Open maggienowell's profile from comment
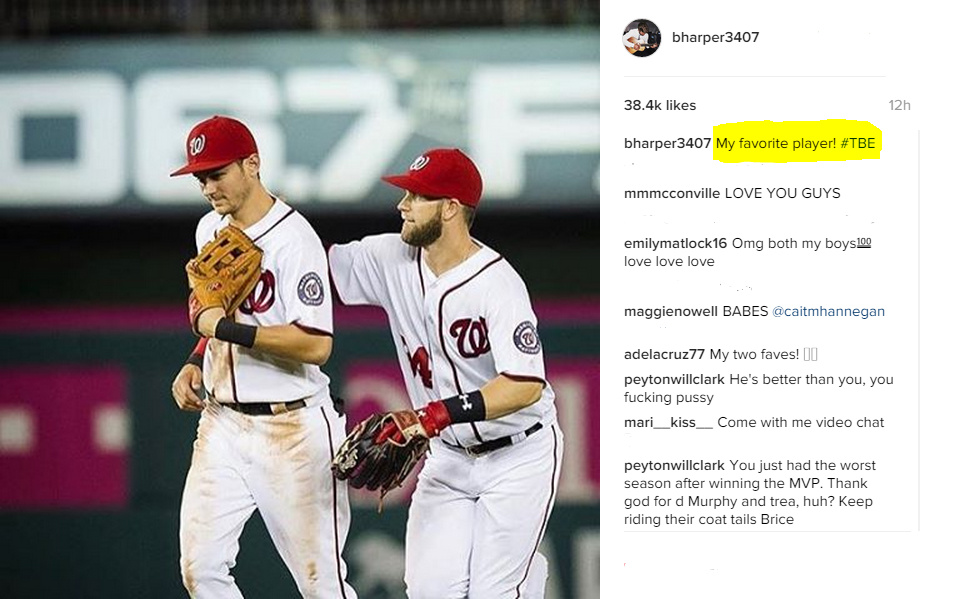The height and width of the screenshot is (599, 960). click(x=670, y=311)
